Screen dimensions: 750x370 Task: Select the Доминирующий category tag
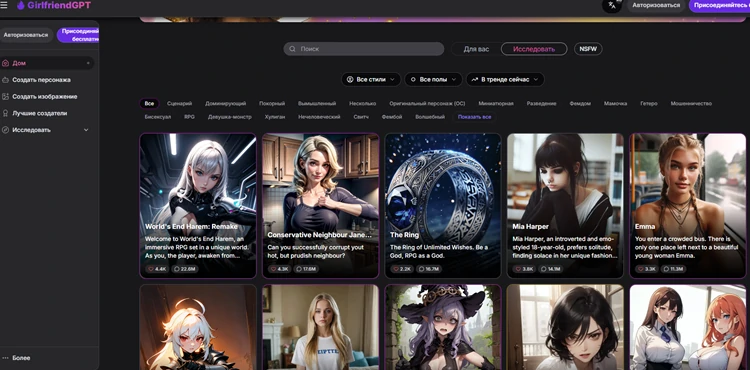[225, 103]
